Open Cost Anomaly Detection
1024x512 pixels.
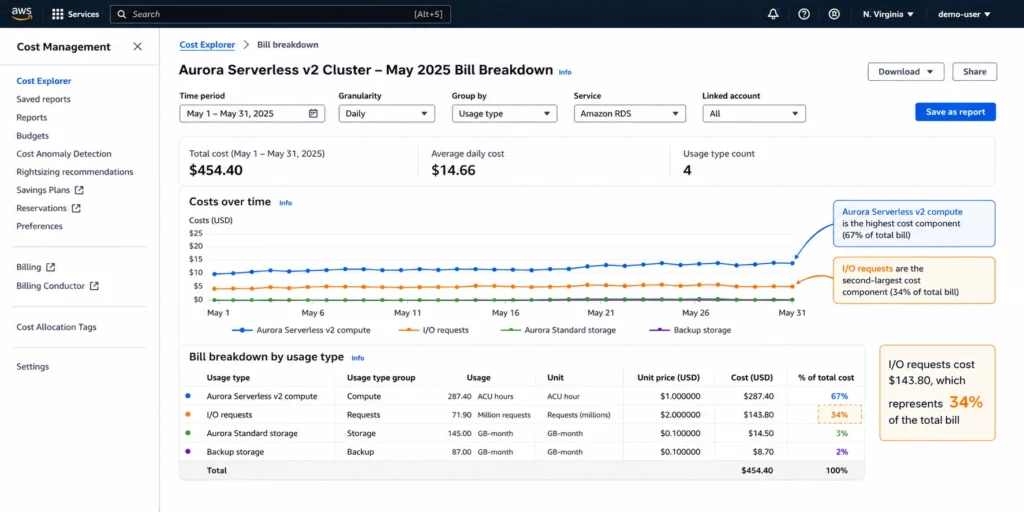point(64,154)
